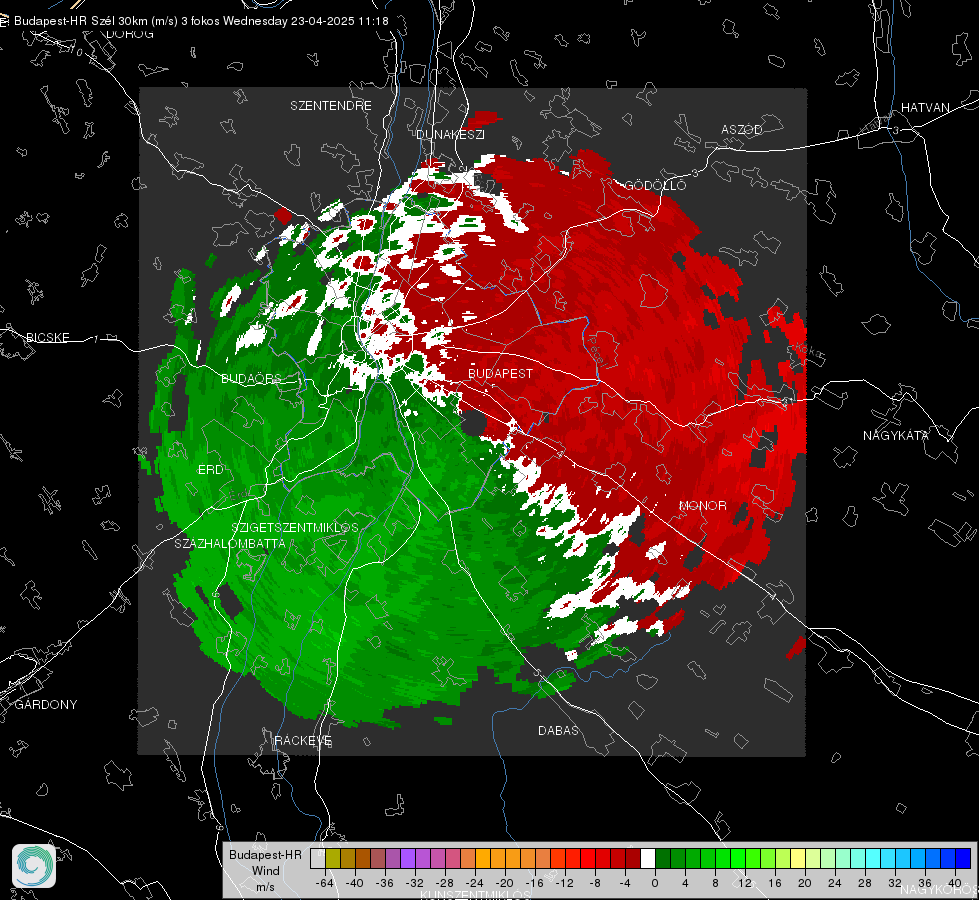979x900 pixels.
Task: Click the 20 value on the legend scale
Action: [805, 883]
